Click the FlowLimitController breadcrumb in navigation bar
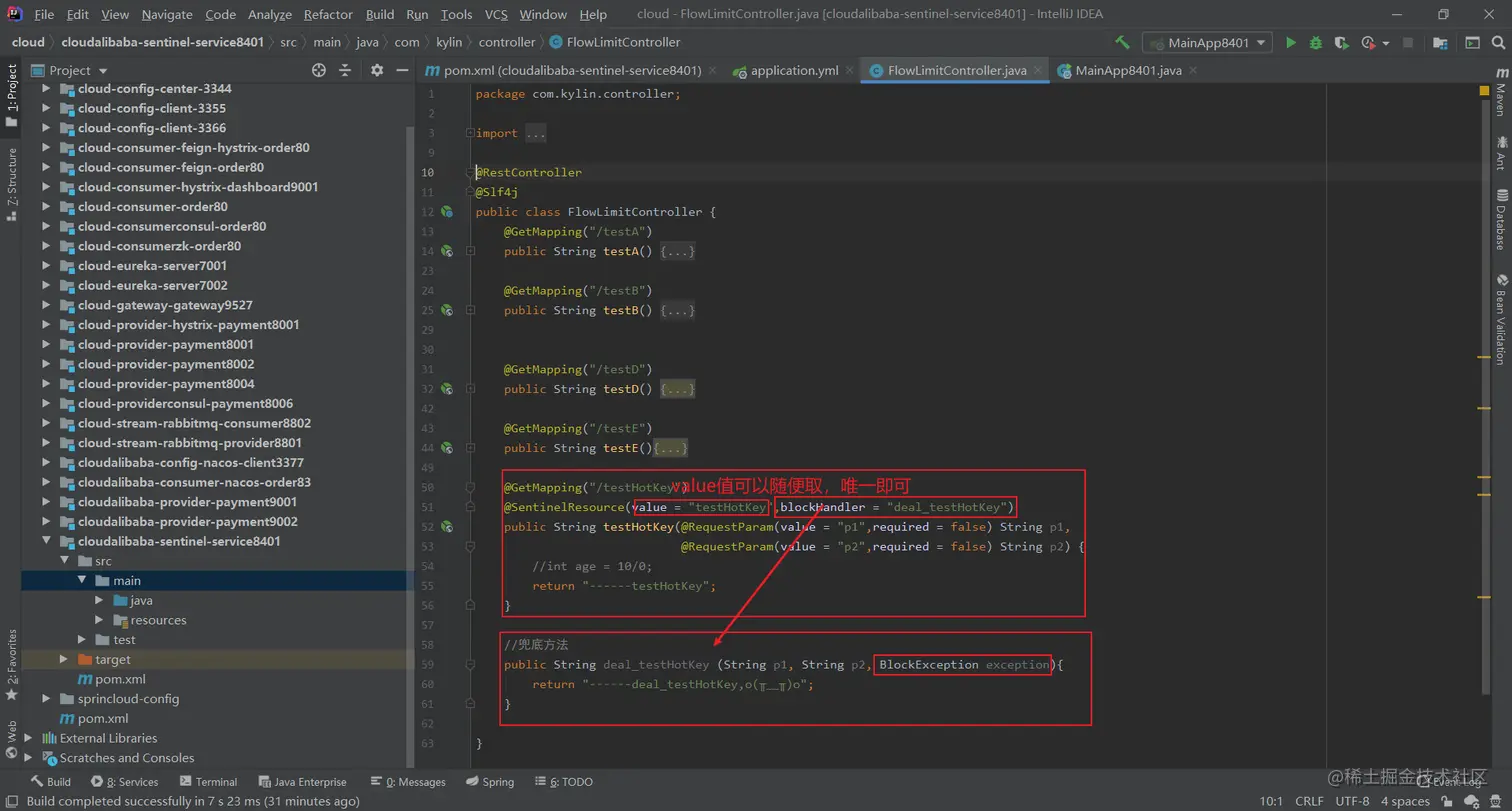Viewport: 1512px width, 811px height. (614, 42)
